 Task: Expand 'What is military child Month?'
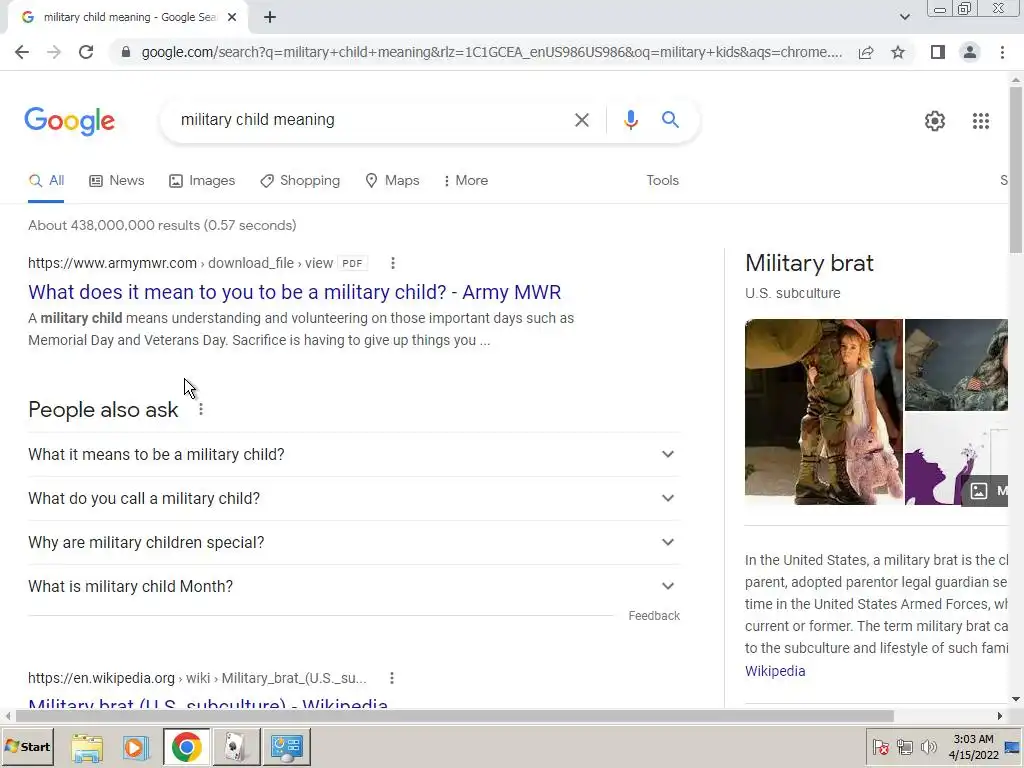coord(353,586)
